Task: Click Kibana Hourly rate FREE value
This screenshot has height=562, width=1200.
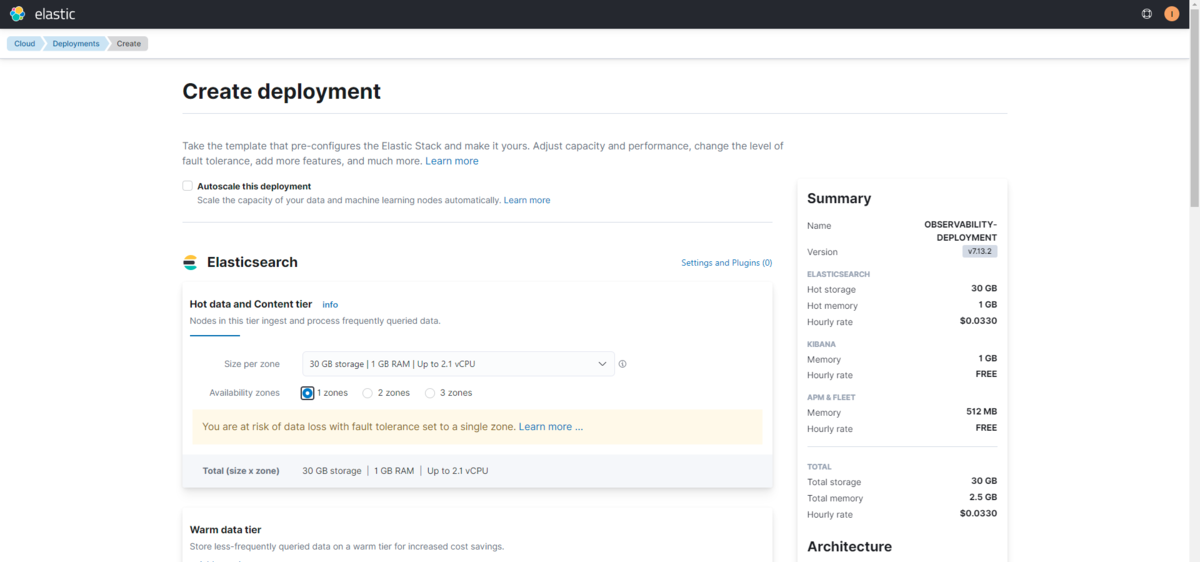Action: (986, 374)
